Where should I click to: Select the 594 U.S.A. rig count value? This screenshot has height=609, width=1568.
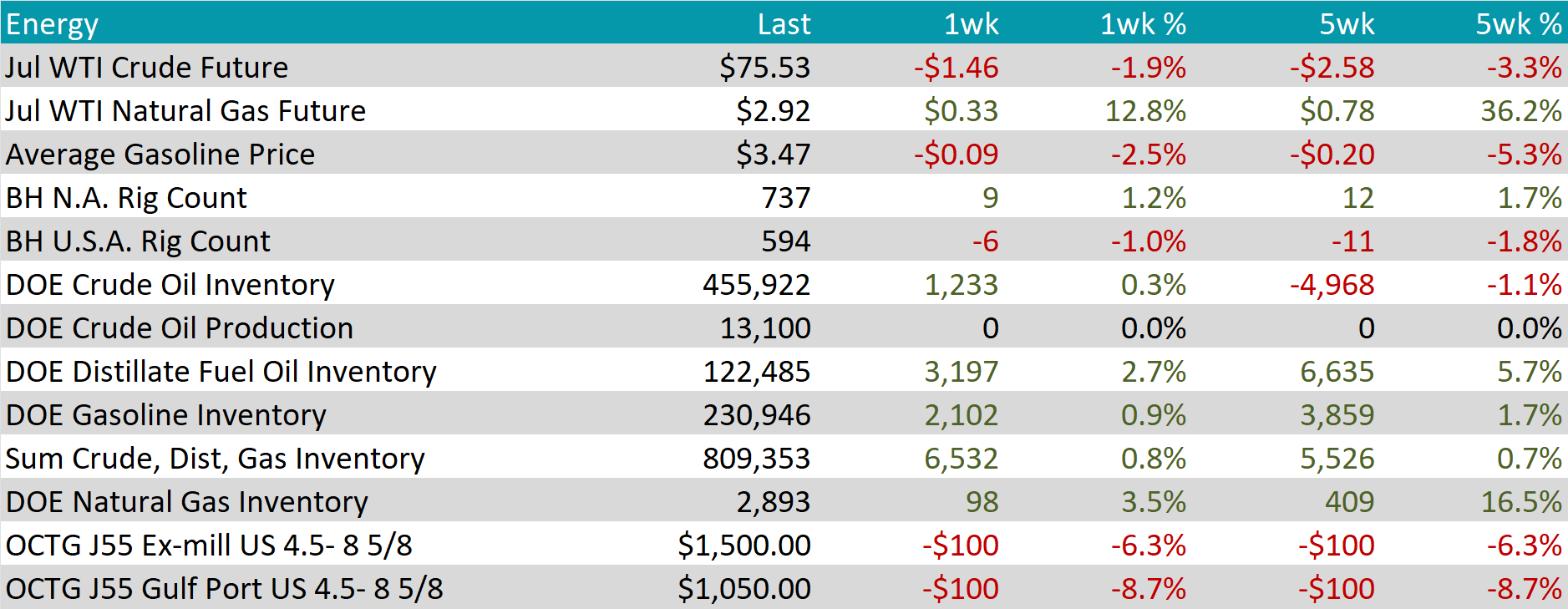(x=785, y=241)
